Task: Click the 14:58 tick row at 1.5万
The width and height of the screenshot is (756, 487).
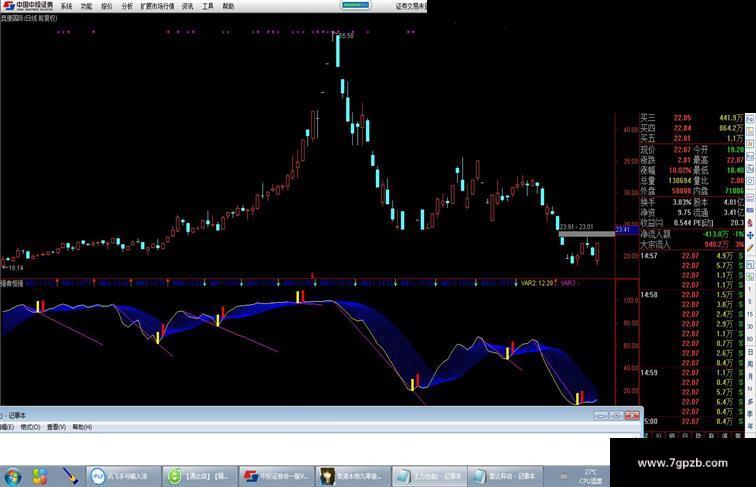Action: click(692, 295)
